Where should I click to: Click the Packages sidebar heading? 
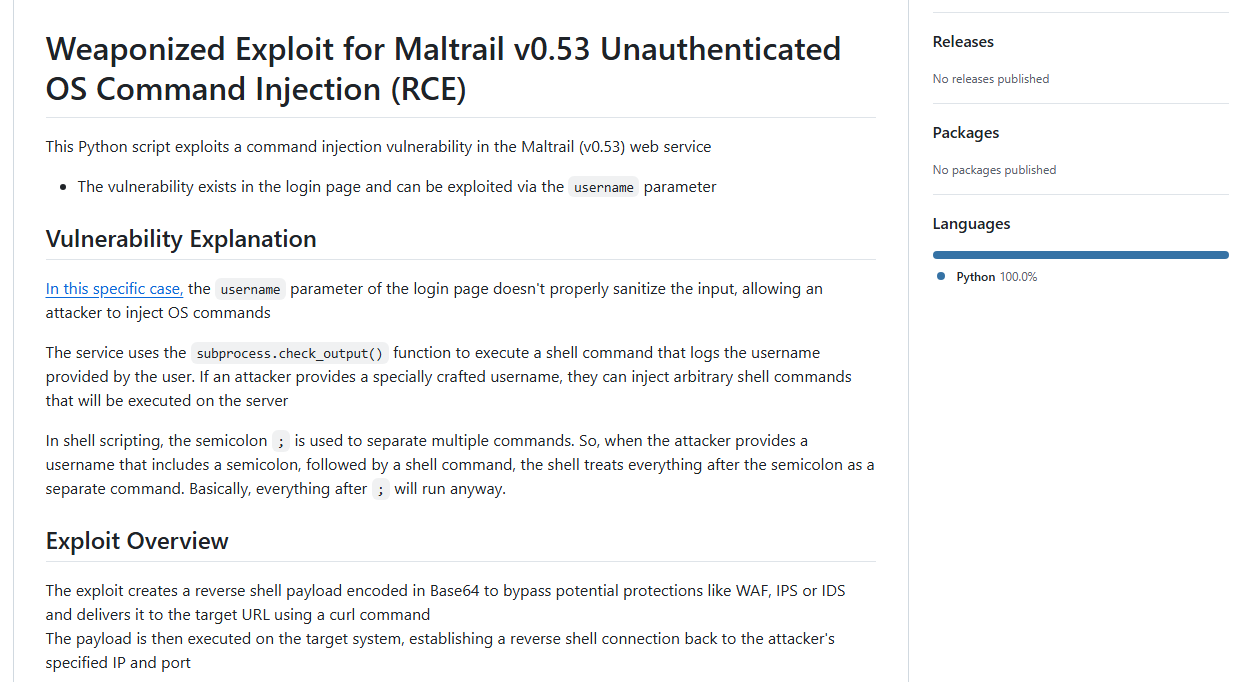(965, 133)
